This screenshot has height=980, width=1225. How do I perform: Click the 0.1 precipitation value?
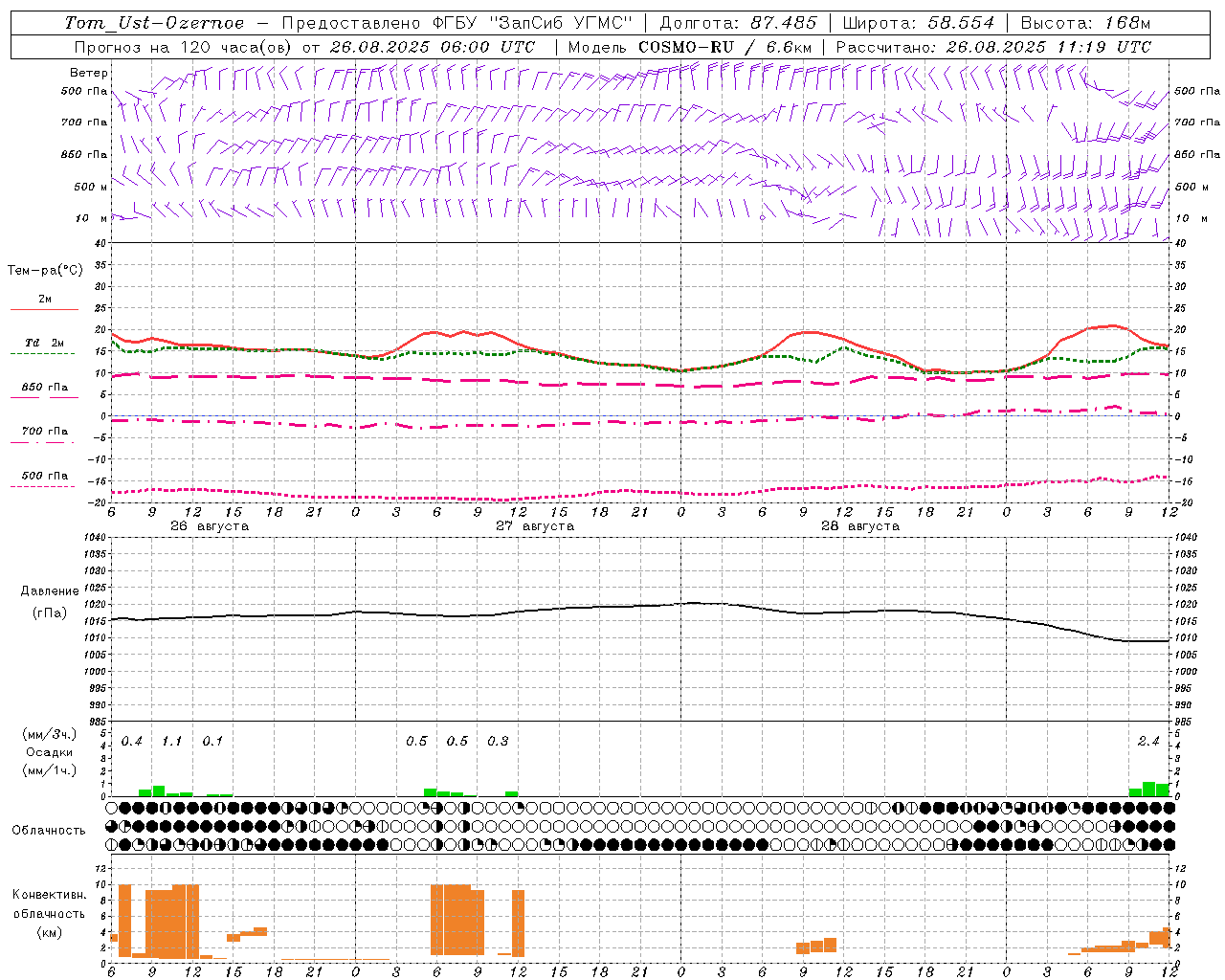tap(212, 741)
